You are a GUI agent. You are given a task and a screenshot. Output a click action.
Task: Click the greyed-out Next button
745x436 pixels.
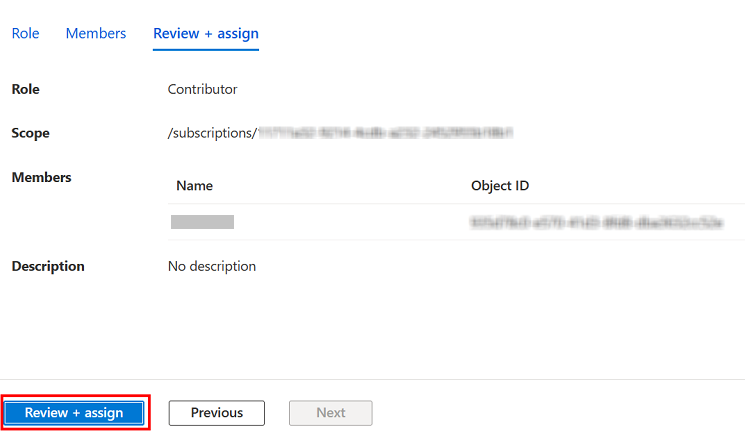click(330, 412)
